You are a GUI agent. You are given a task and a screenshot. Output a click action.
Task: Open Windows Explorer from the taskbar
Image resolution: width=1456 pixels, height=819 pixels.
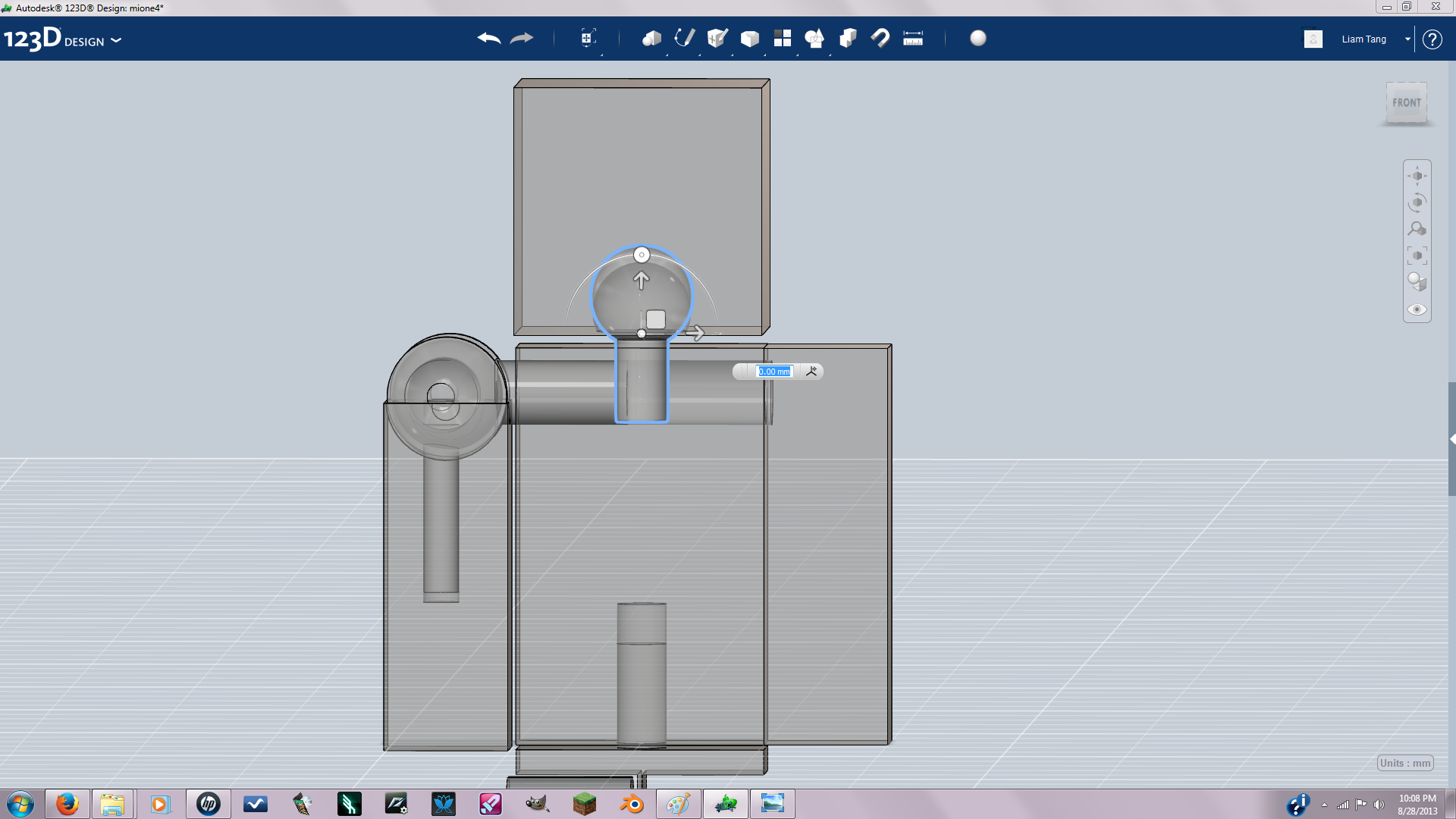(112, 804)
